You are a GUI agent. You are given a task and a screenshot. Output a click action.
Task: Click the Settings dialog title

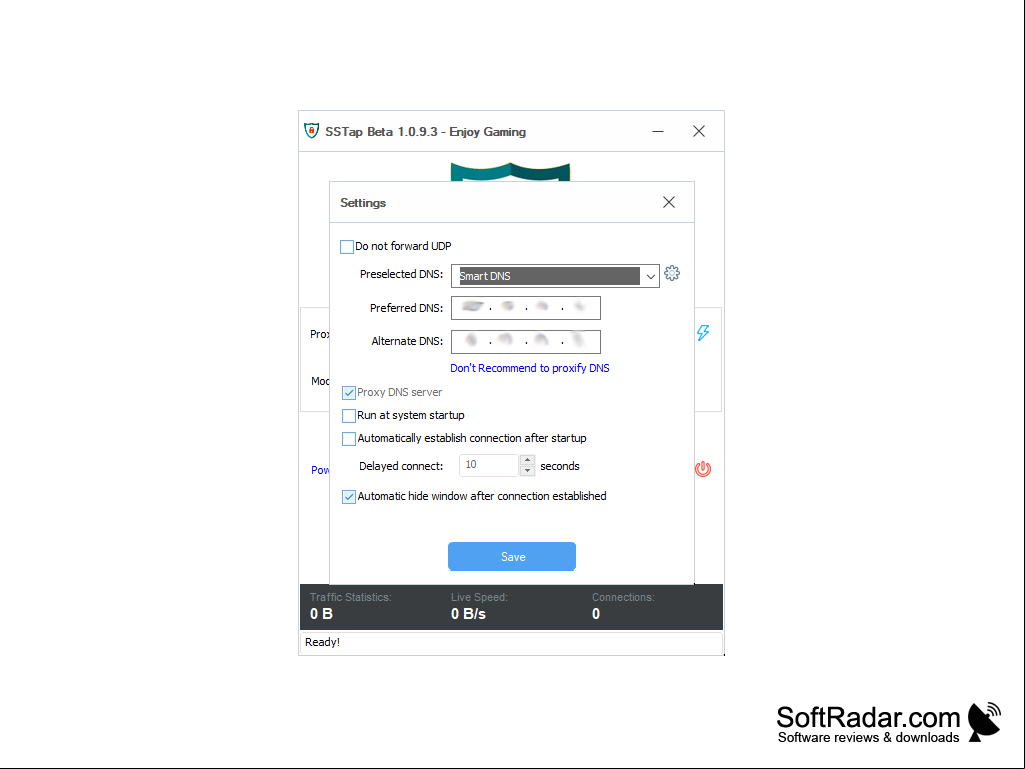(x=363, y=203)
